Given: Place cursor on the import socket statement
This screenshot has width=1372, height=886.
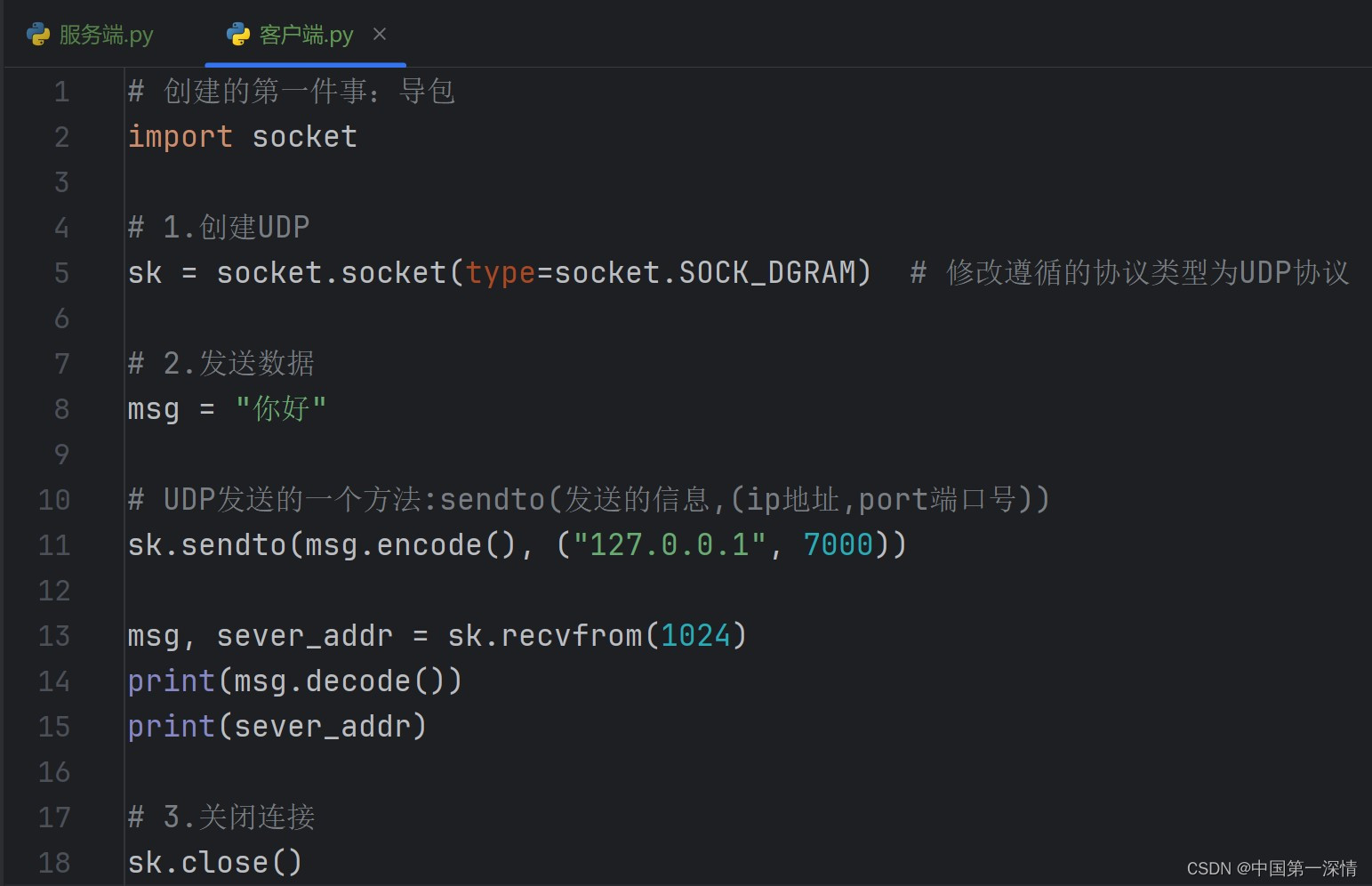Looking at the screenshot, I should pyautogui.click(x=242, y=136).
